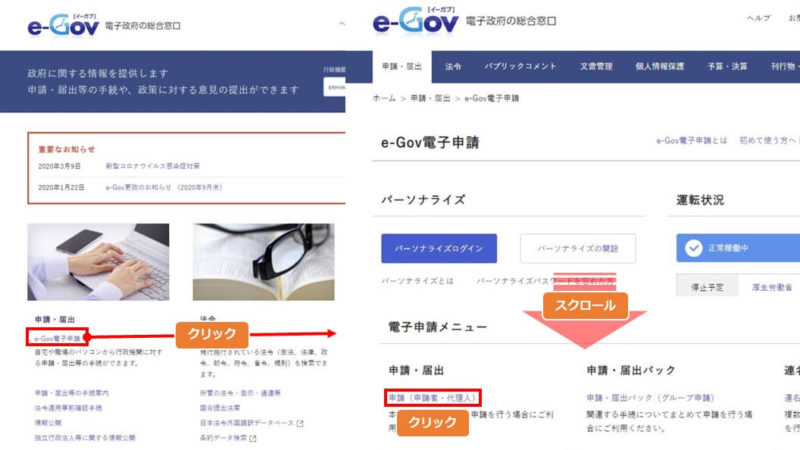Open the laptop typing thumbnail image
The image size is (800, 450).
[x=98, y=262]
